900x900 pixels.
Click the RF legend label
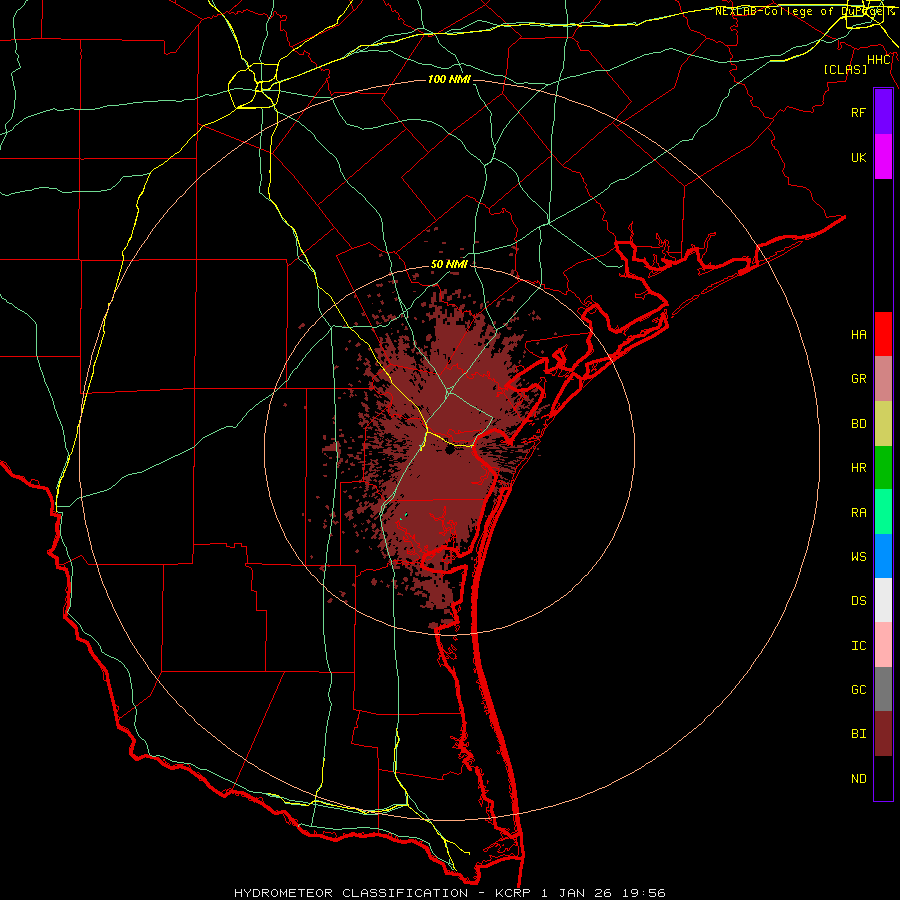[858, 112]
